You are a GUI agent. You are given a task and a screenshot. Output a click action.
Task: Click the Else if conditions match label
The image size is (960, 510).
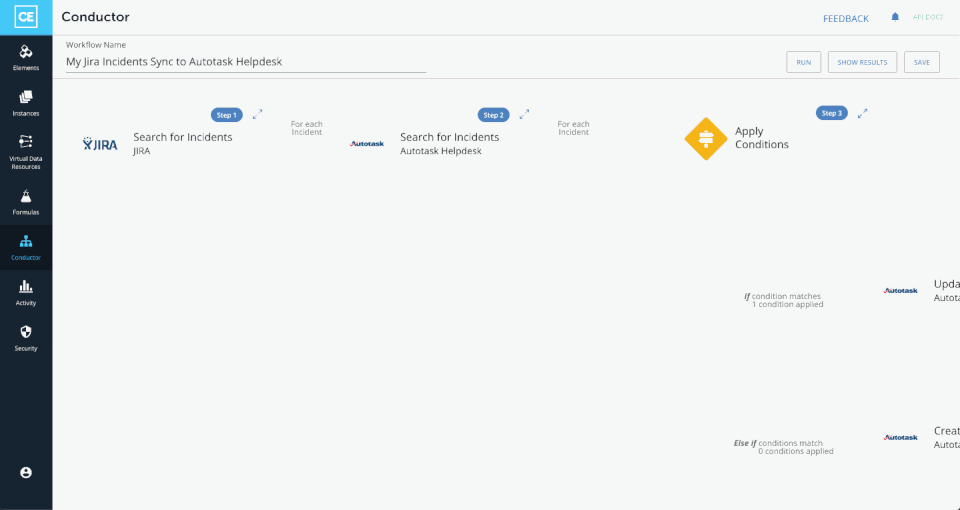coord(783,447)
